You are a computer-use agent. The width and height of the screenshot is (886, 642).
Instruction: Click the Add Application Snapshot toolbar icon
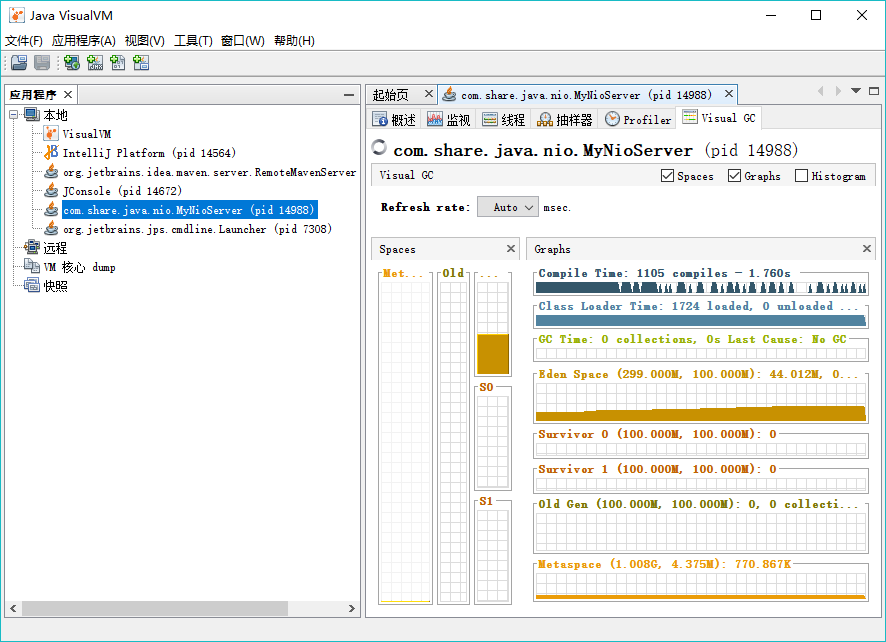coord(141,63)
